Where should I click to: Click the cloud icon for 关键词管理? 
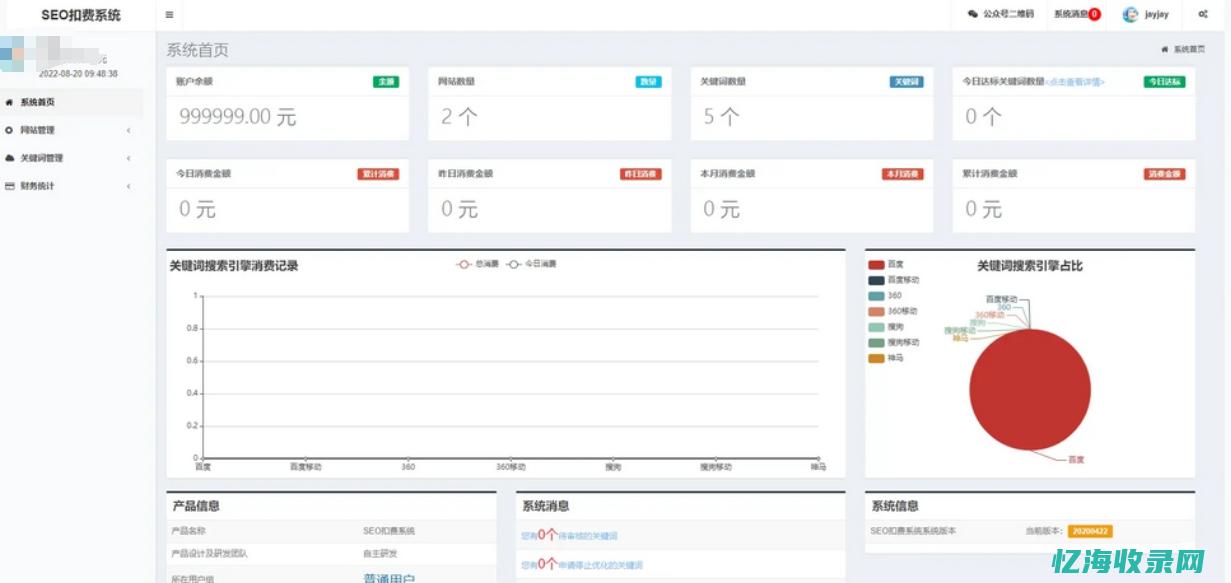tap(10, 157)
